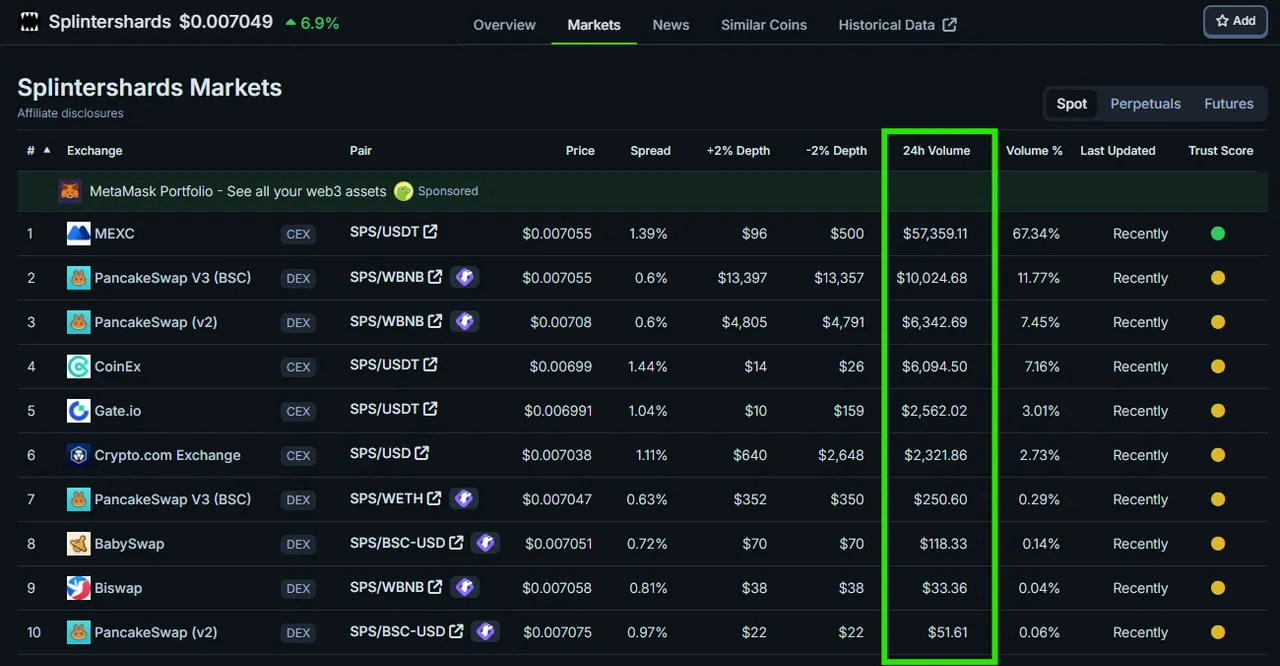Select the Spot market filter
The height and width of the screenshot is (666, 1280).
pyautogui.click(x=1071, y=104)
